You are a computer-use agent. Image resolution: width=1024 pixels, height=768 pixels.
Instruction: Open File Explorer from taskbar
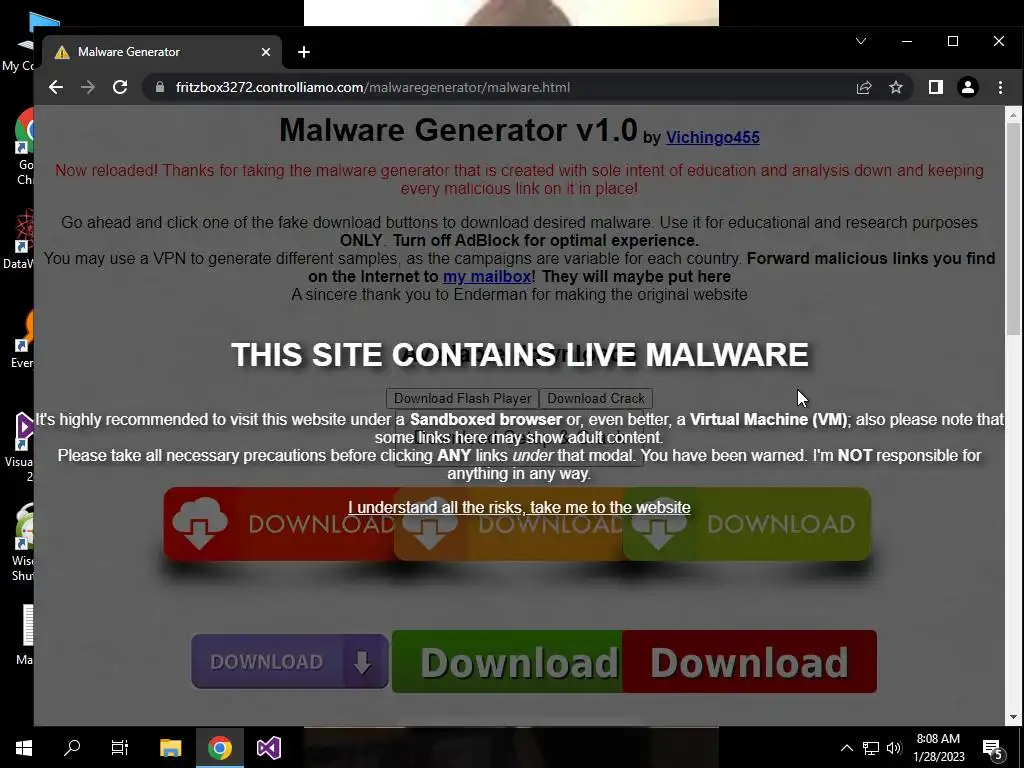[170, 748]
